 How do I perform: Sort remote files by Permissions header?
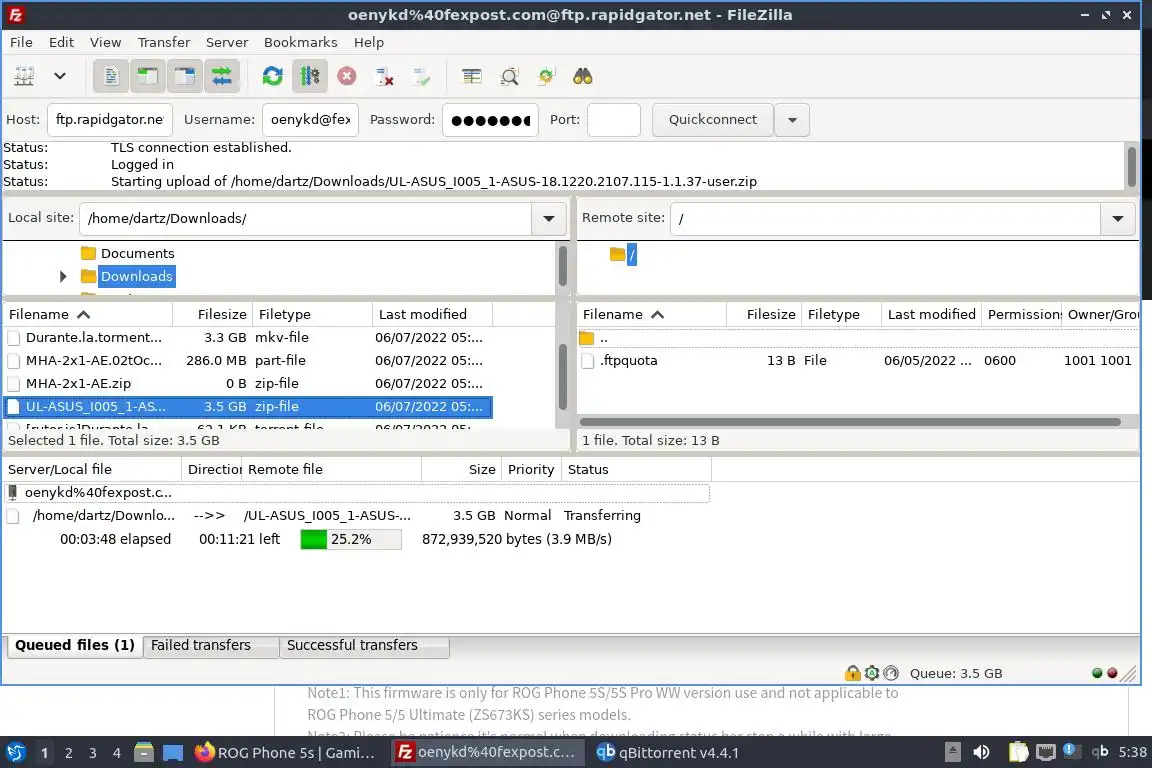coord(1022,315)
